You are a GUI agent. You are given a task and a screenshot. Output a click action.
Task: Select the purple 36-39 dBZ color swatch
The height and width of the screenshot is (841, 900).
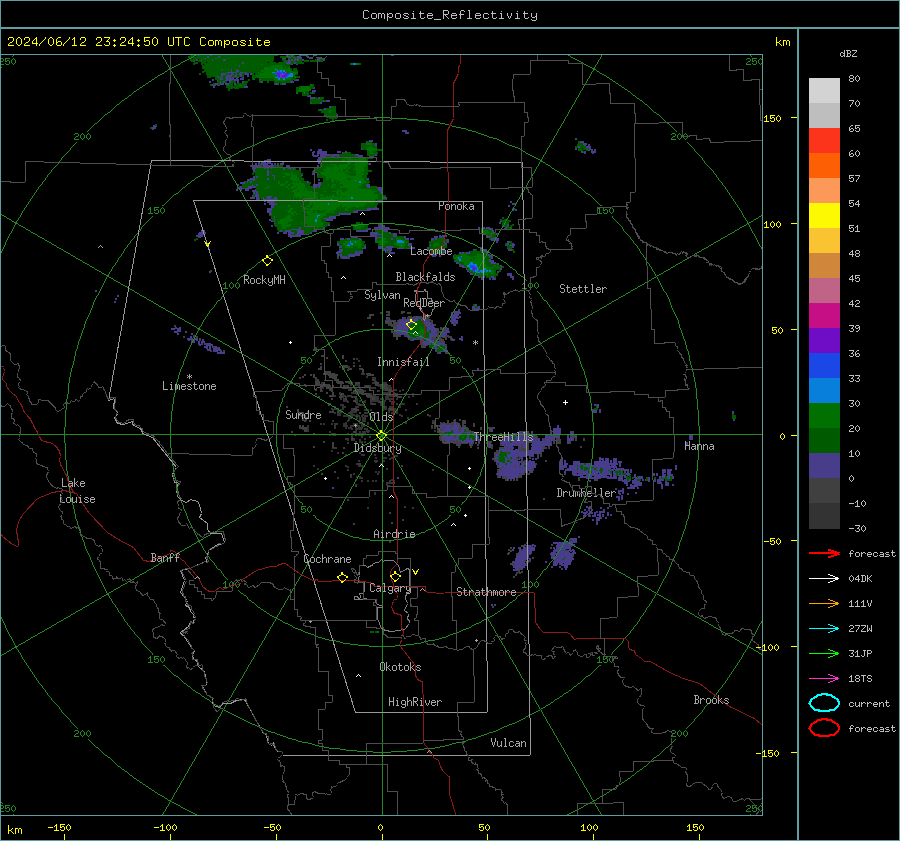coord(824,341)
